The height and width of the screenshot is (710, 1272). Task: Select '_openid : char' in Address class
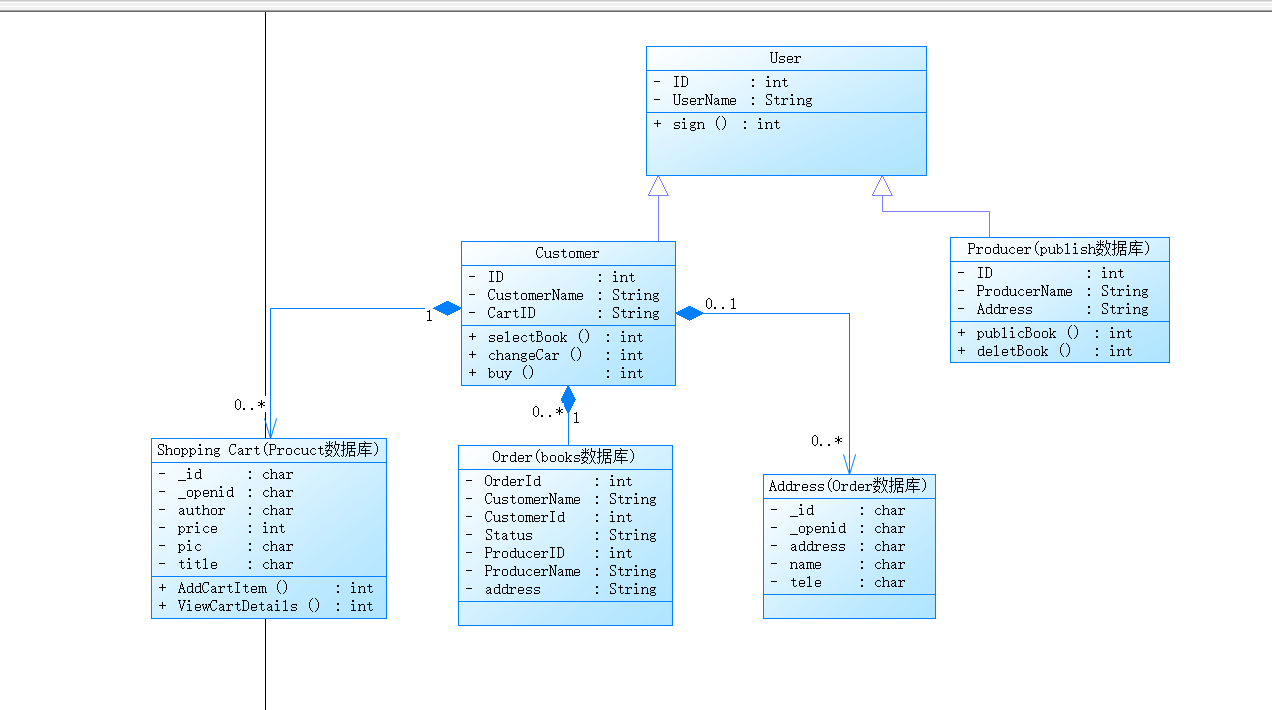838,528
